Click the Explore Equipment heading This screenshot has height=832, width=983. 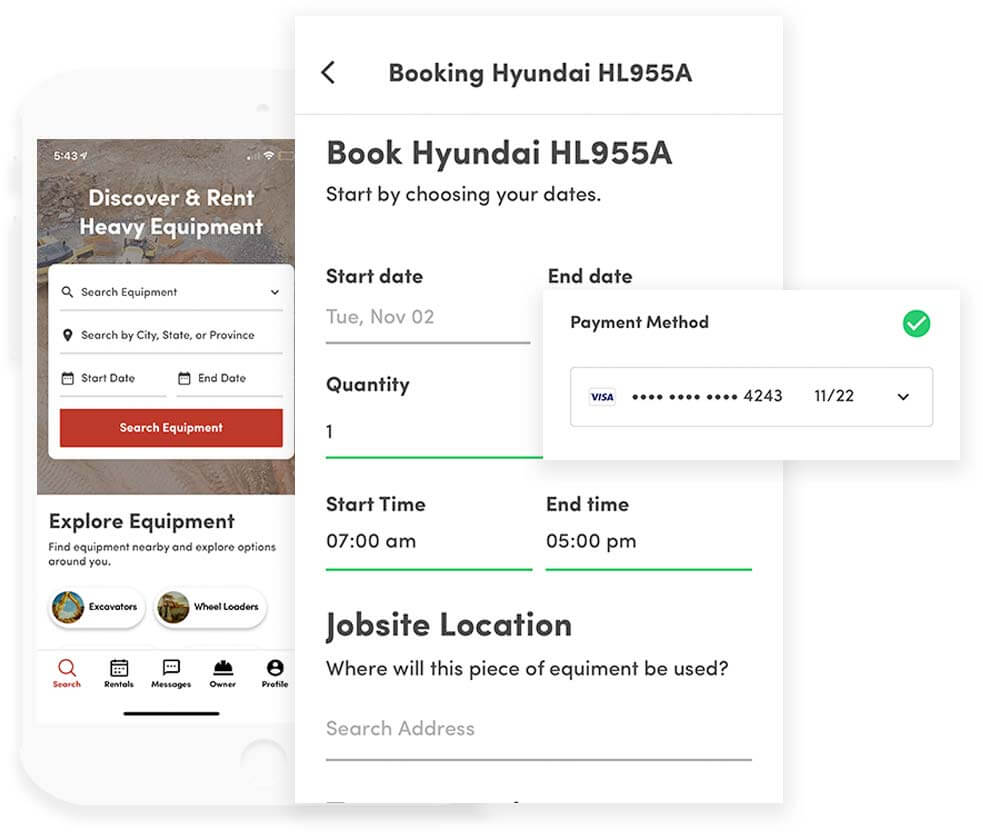point(142,522)
